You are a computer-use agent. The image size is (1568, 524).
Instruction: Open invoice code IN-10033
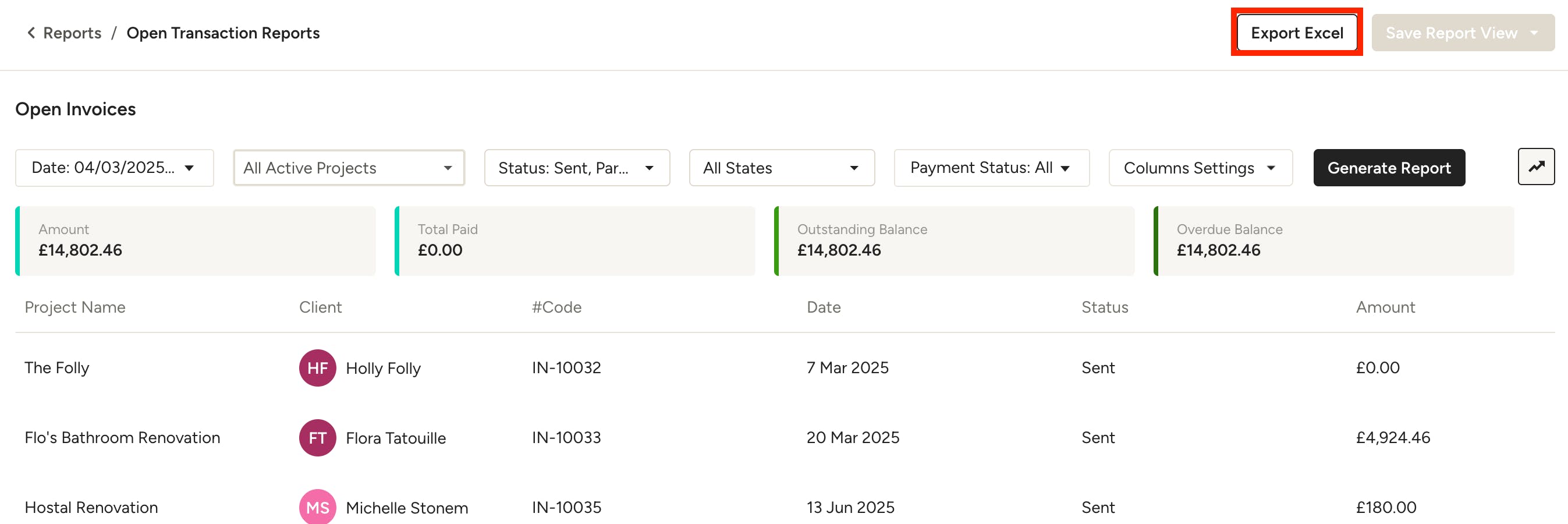click(566, 438)
